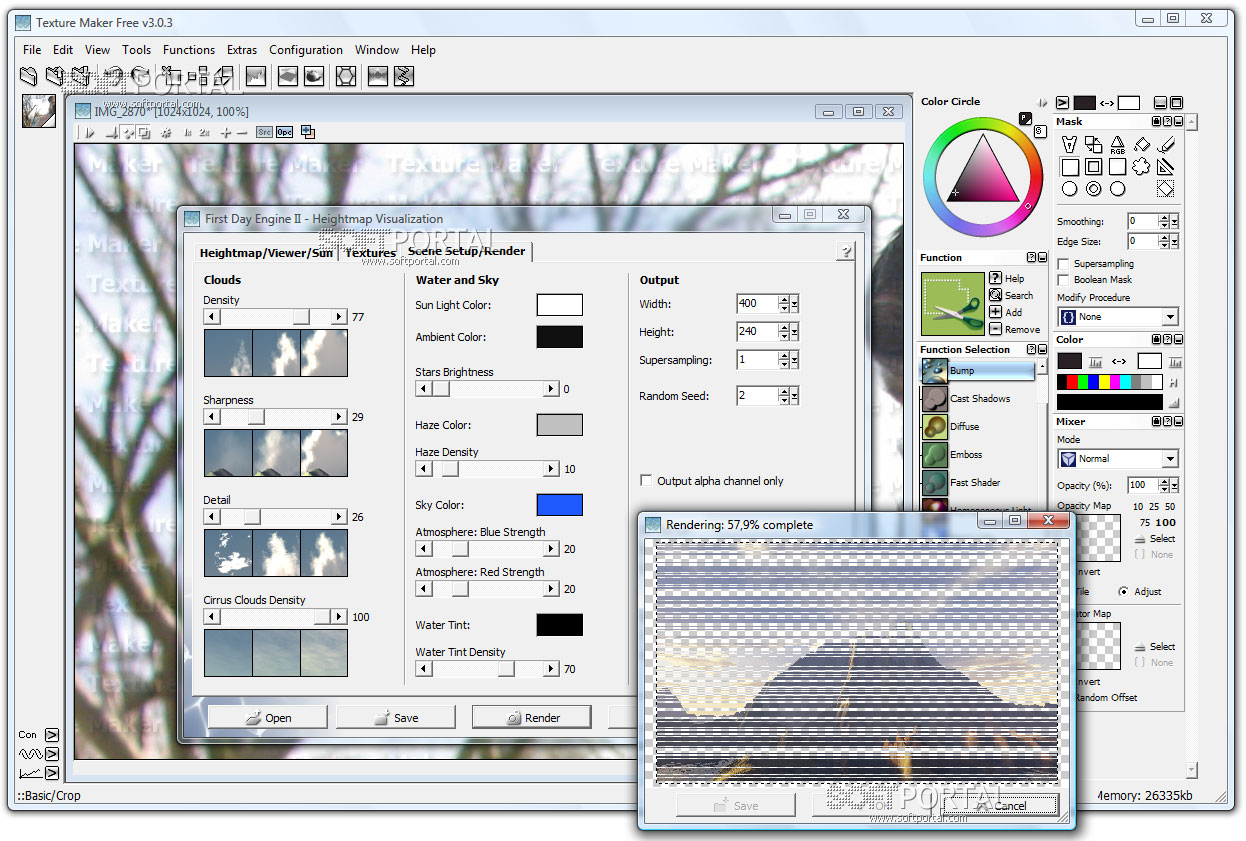Toggle lock icon on Color panel header
This screenshot has width=1246, height=841.
point(1157,340)
